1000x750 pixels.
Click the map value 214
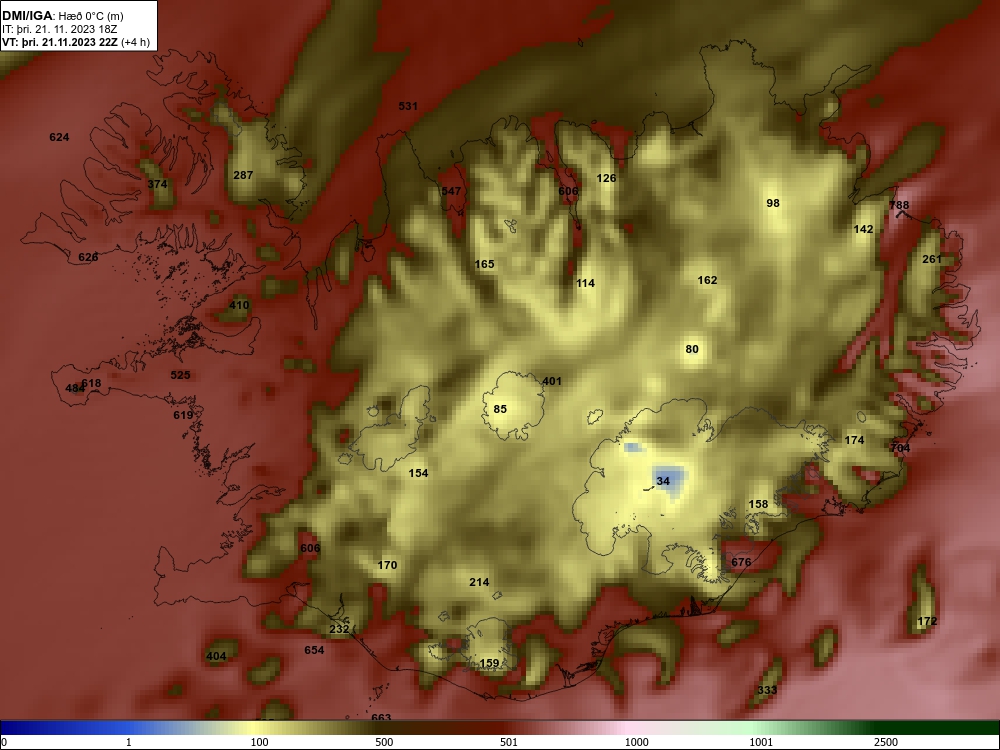pos(480,582)
